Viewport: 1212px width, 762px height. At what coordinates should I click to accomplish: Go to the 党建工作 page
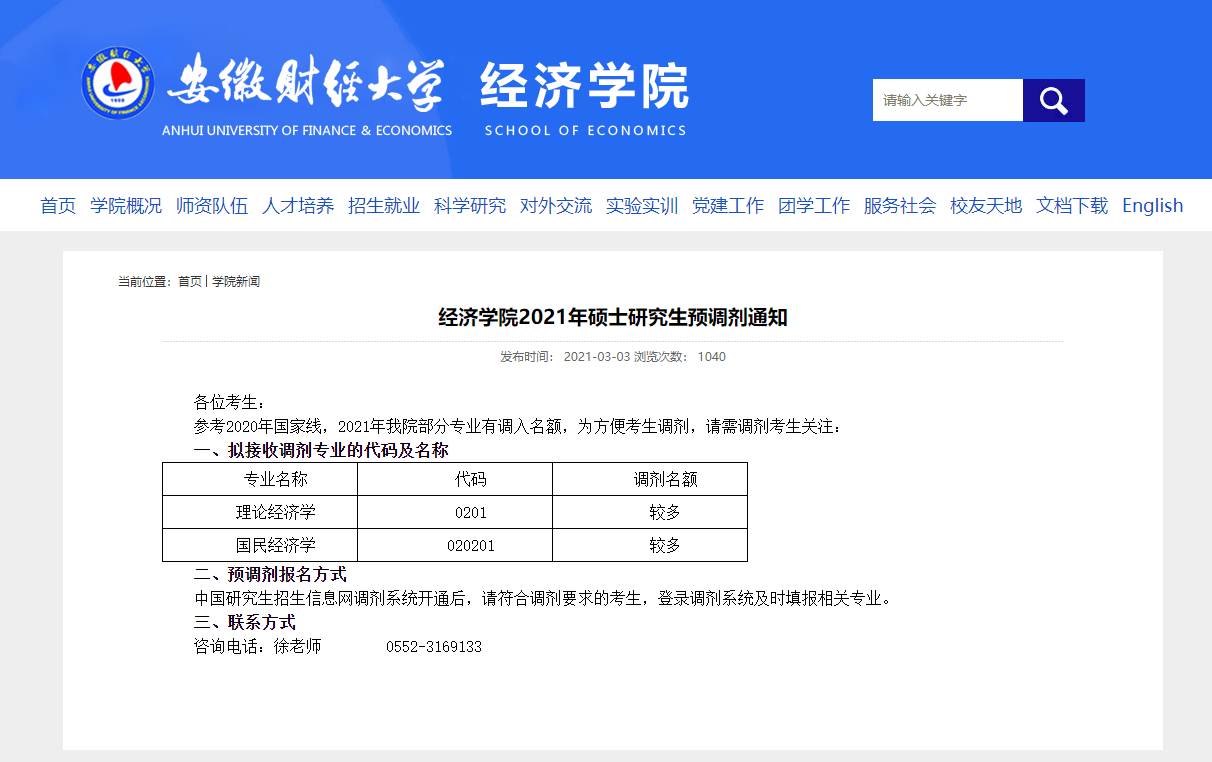(x=728, y=206)
